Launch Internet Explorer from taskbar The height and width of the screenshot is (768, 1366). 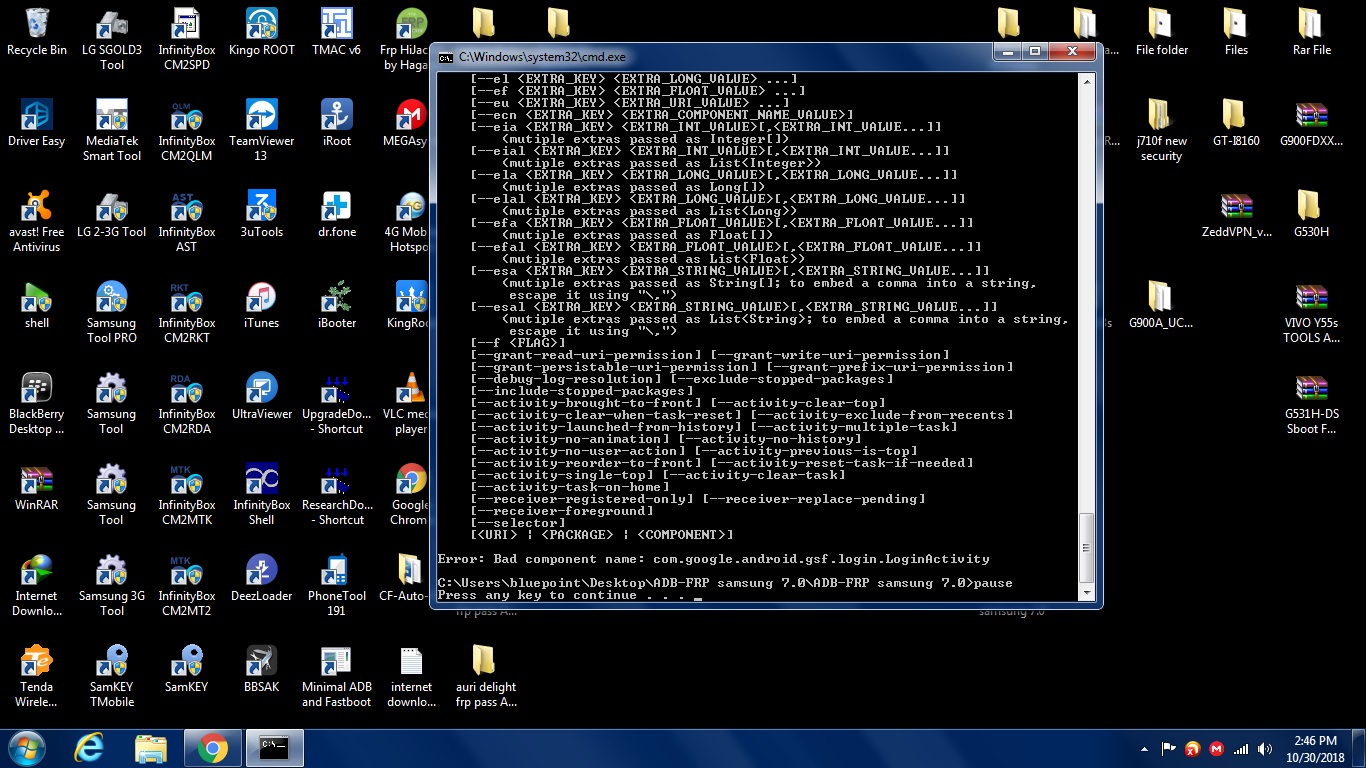90,748
